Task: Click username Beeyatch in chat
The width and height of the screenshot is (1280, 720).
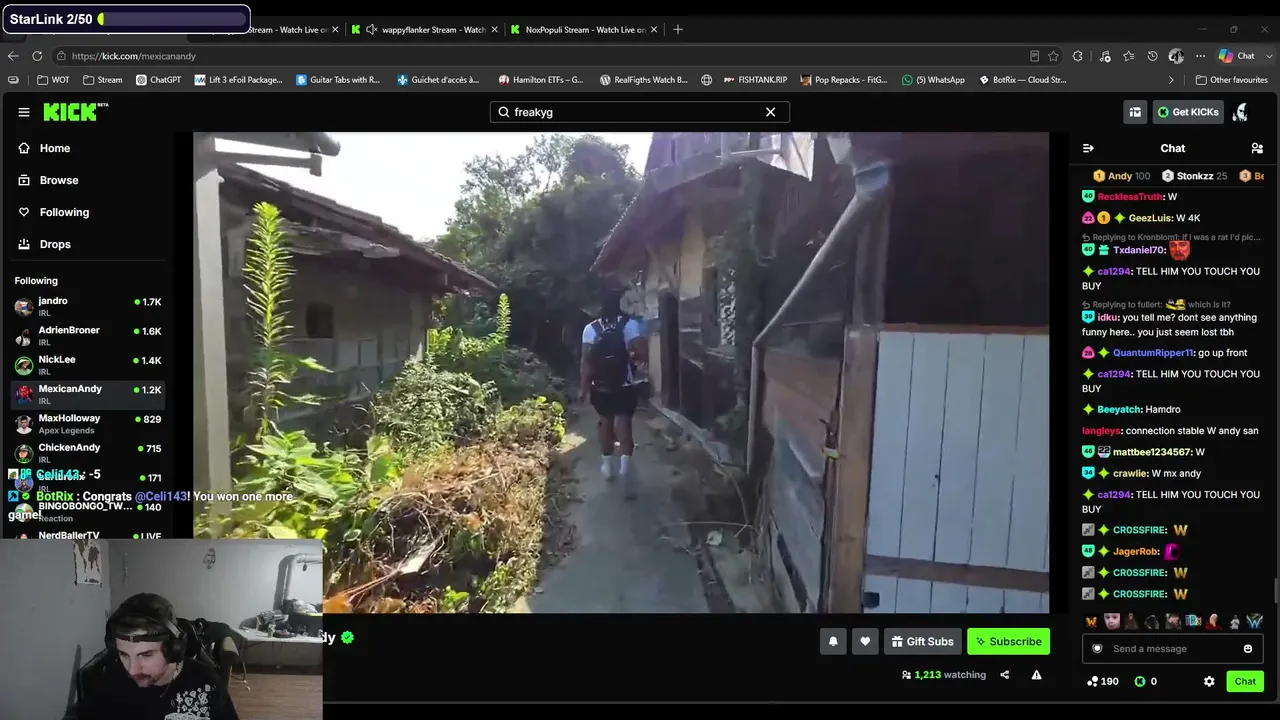Action: [x=1119, y=410]
